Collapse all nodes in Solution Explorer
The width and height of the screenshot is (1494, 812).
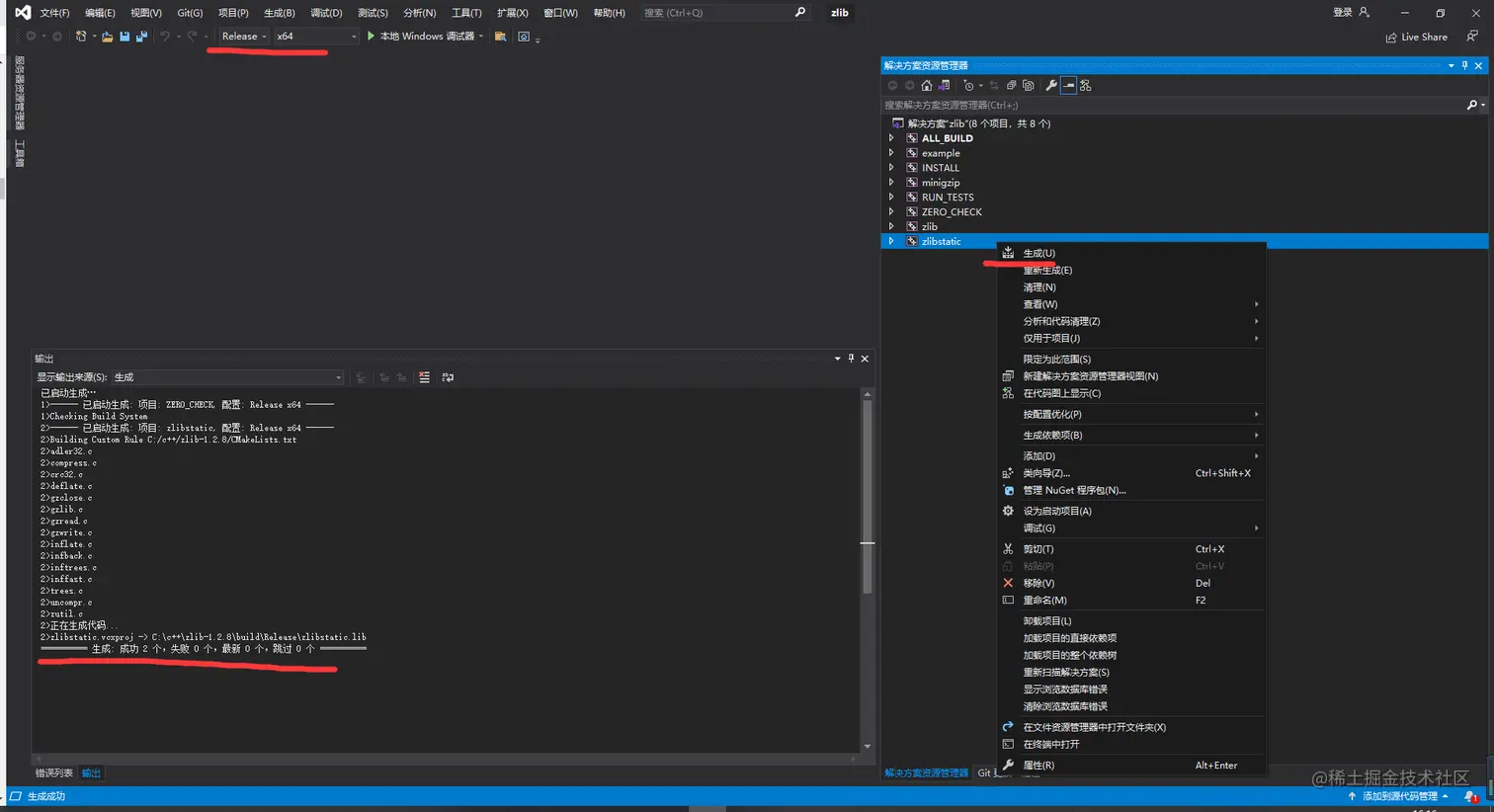[1011, 86]
